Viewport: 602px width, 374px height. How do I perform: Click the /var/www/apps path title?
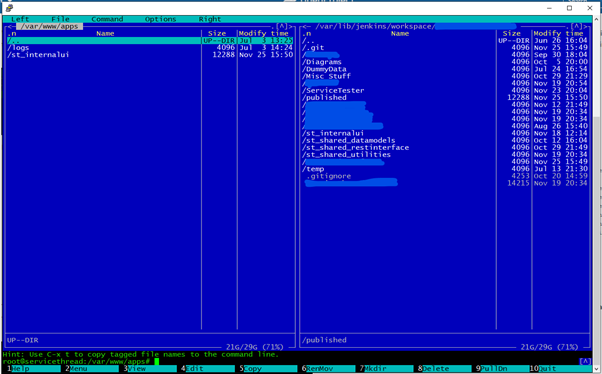click(x=50, y=26)
